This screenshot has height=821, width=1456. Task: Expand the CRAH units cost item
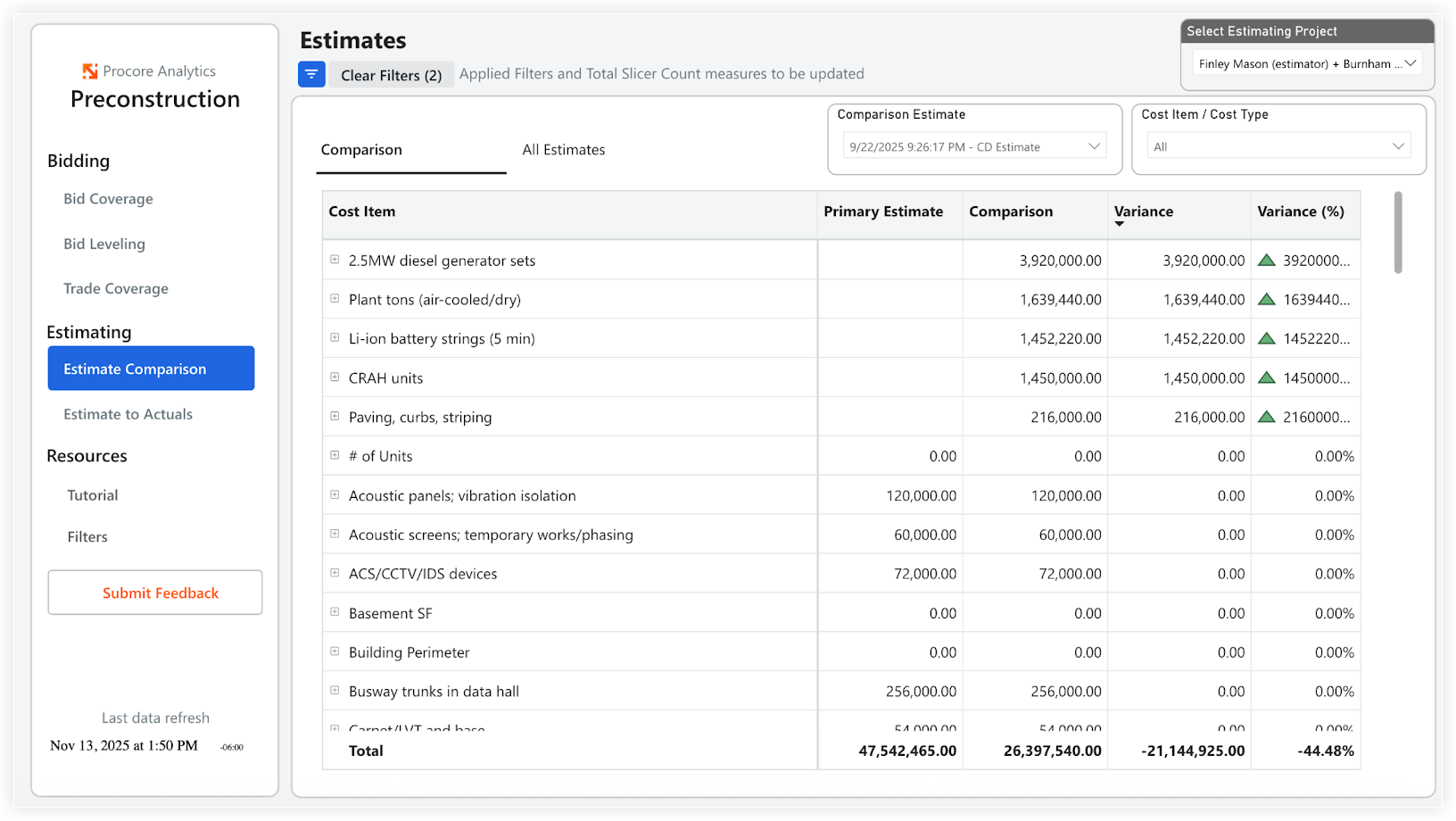tap(335, 377)
